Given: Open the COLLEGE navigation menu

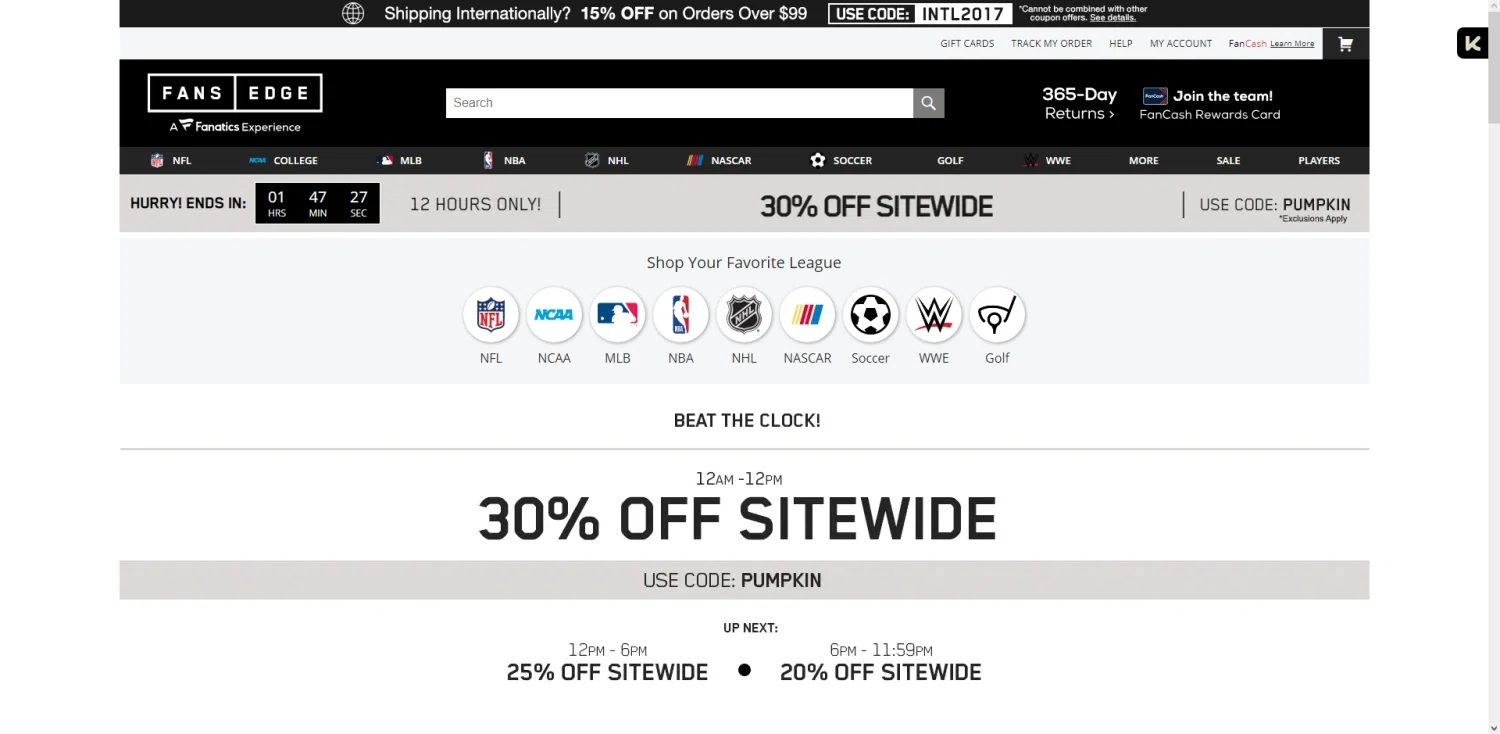Looking at the screenshot, I should coord(284,160).
